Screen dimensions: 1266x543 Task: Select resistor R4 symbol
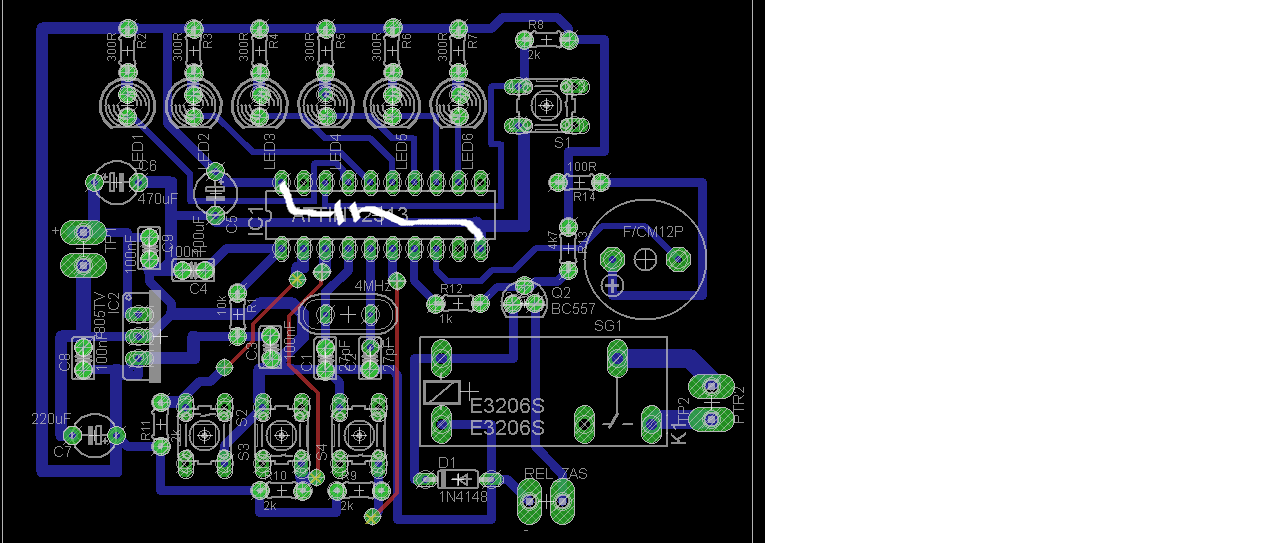tap(259, 49)
